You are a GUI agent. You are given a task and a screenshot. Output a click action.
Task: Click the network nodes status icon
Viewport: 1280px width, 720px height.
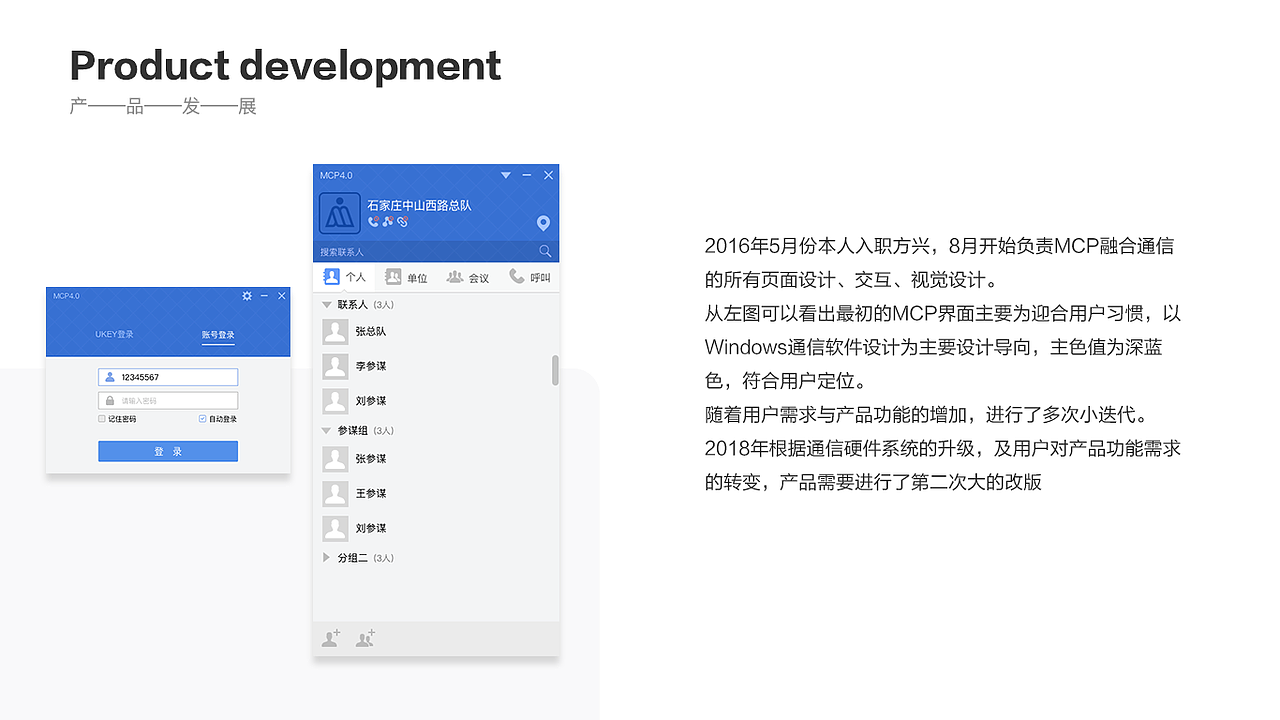pos(387,221)
